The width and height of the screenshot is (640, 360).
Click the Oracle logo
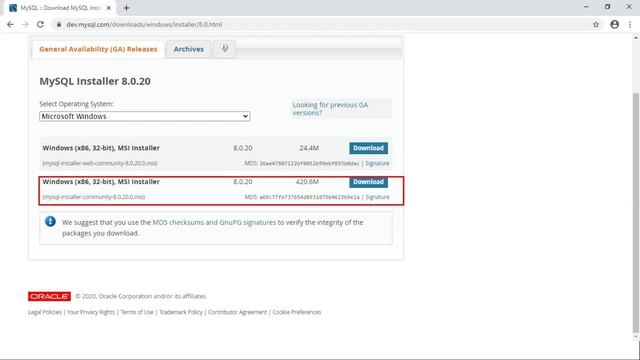click(49, 296)
